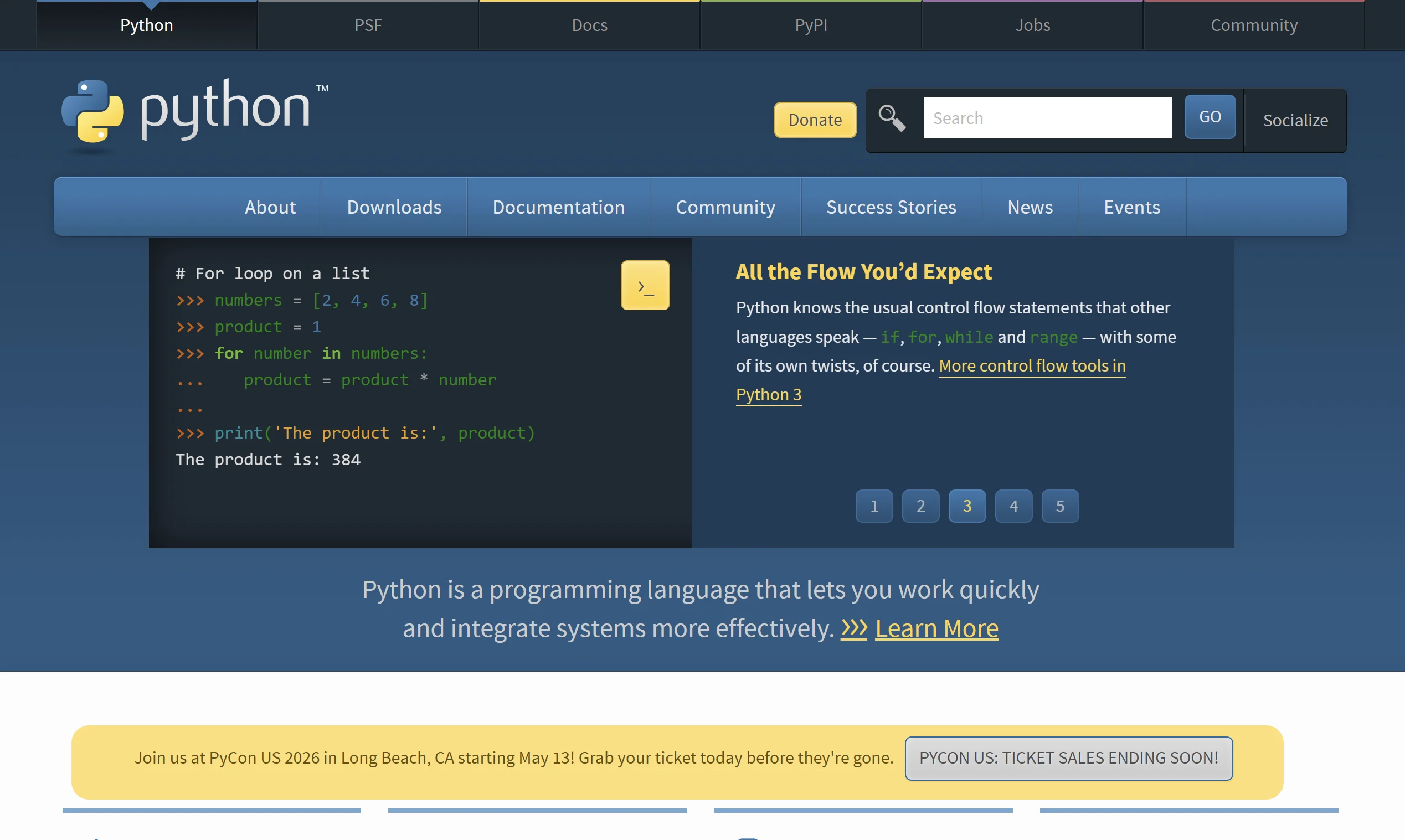Open the Docs top tab
The height and width of the screenshot is (840, 1405).
click(x=589, y=25)
